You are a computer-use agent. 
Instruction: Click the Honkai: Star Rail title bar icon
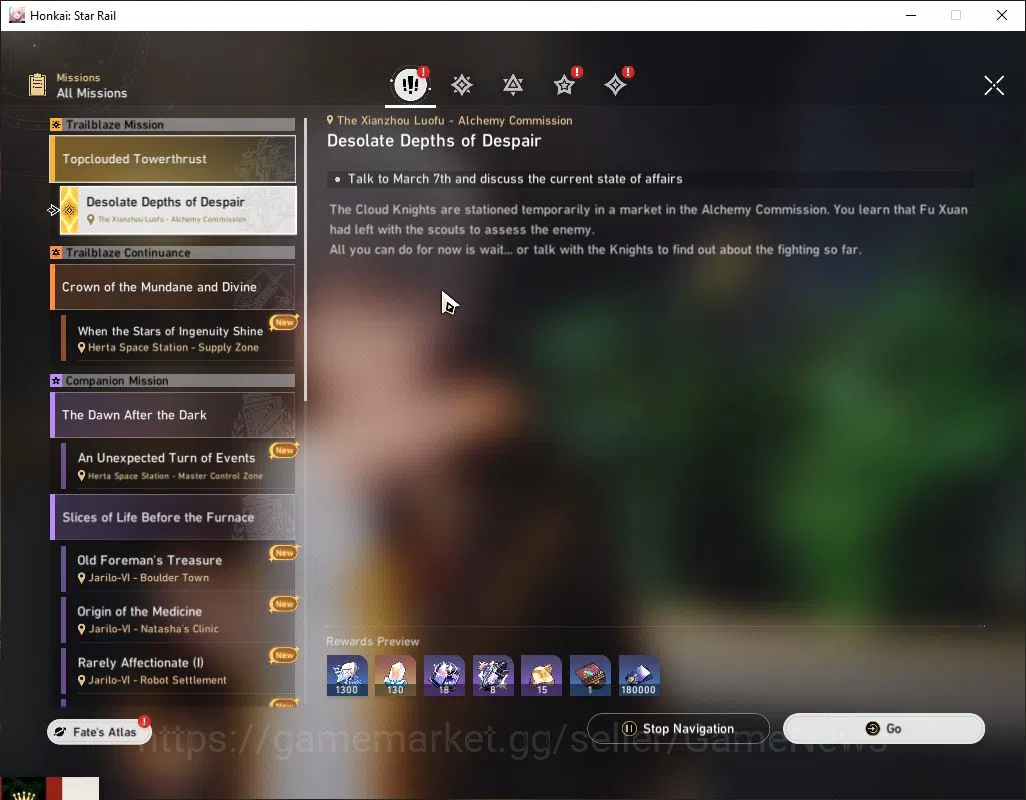pos(17,15)
